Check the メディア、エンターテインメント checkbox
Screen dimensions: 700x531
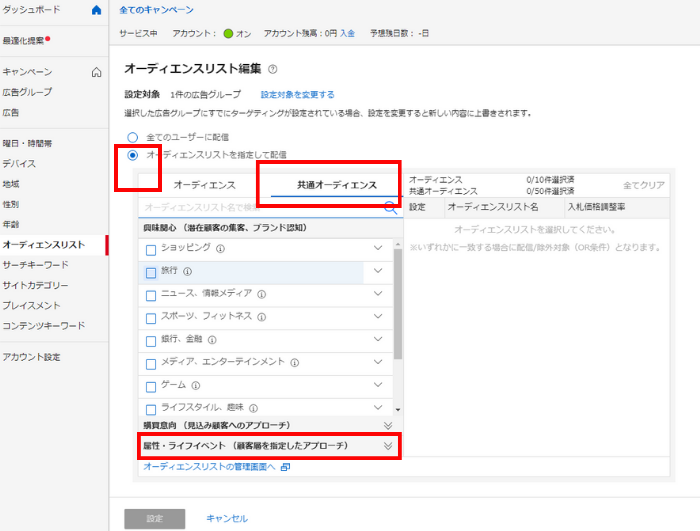click(151, 364)
